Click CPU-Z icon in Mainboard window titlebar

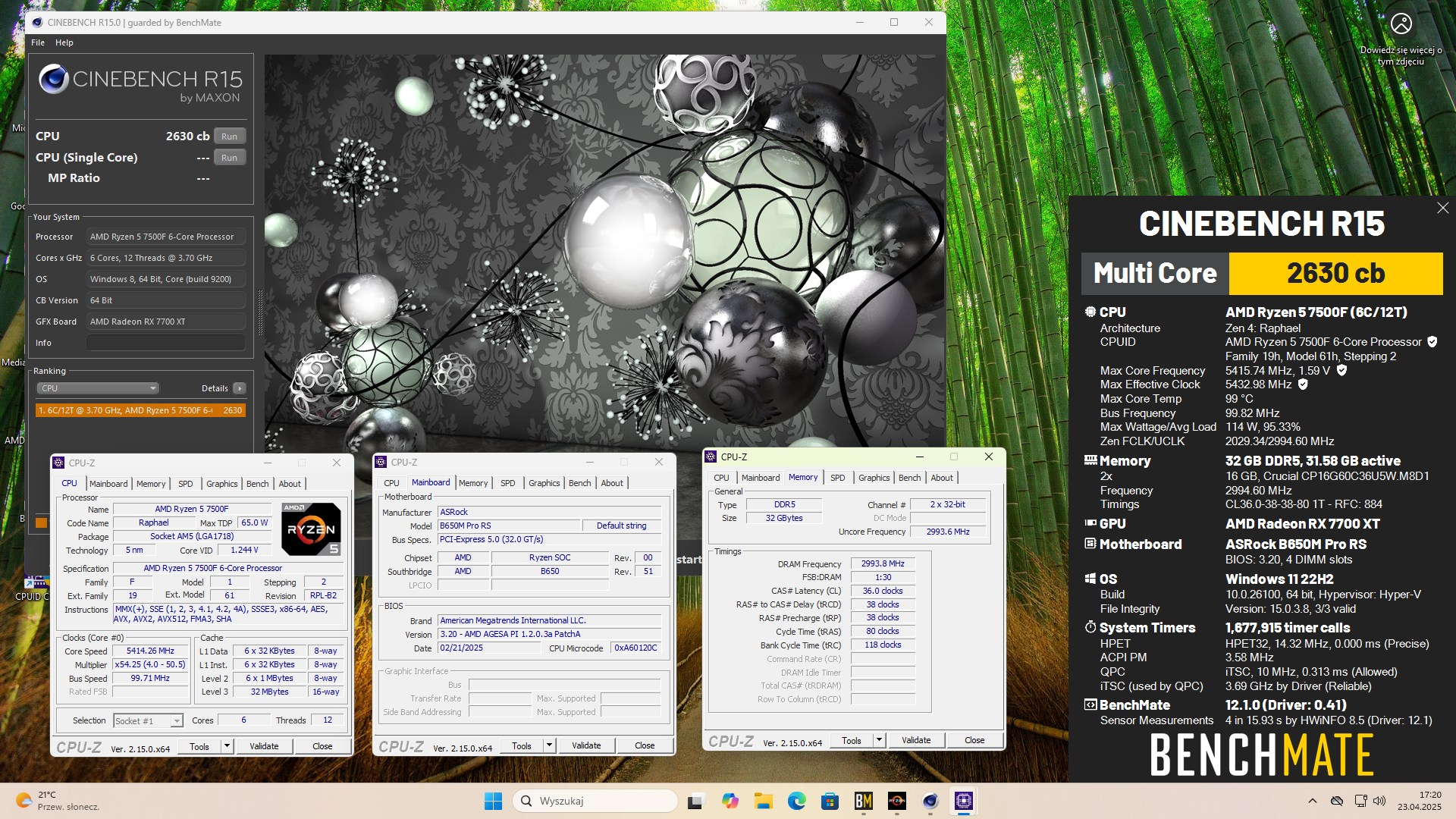(381, 462)
